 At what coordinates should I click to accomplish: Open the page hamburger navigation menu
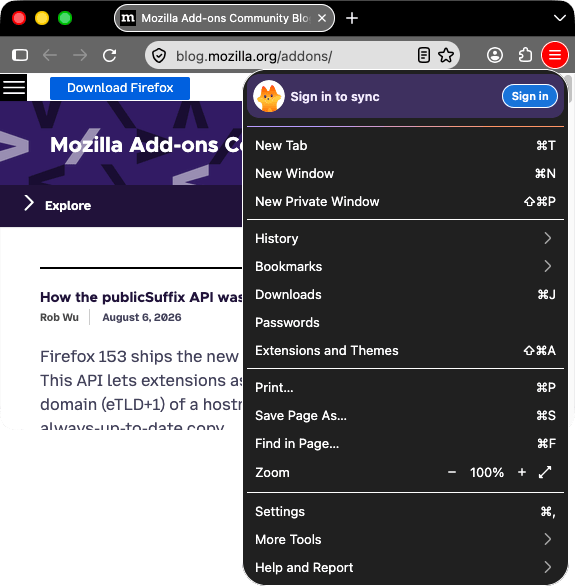pos(13,87)
